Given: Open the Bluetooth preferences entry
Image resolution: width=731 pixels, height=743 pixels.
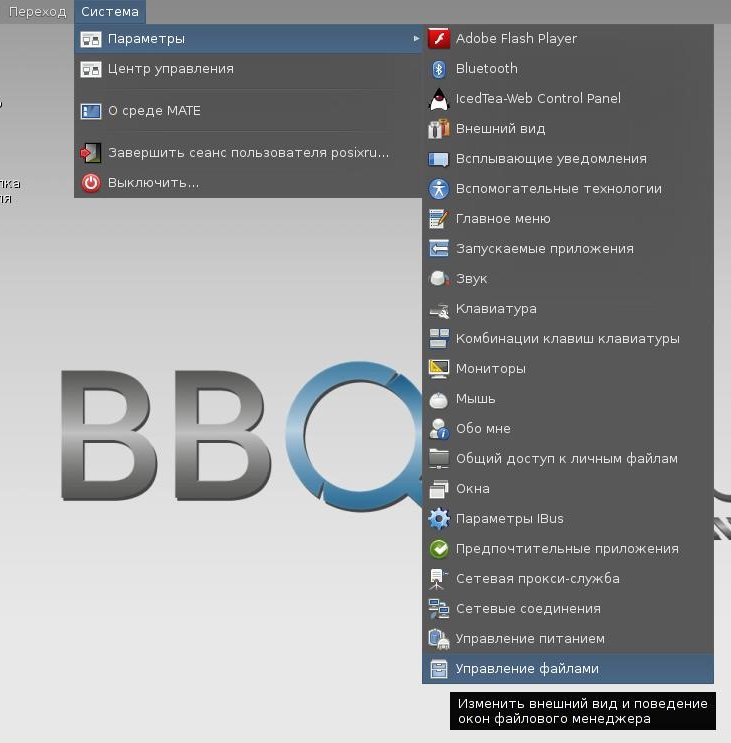Looking at the screenshot, I should (x=568, y=69).
